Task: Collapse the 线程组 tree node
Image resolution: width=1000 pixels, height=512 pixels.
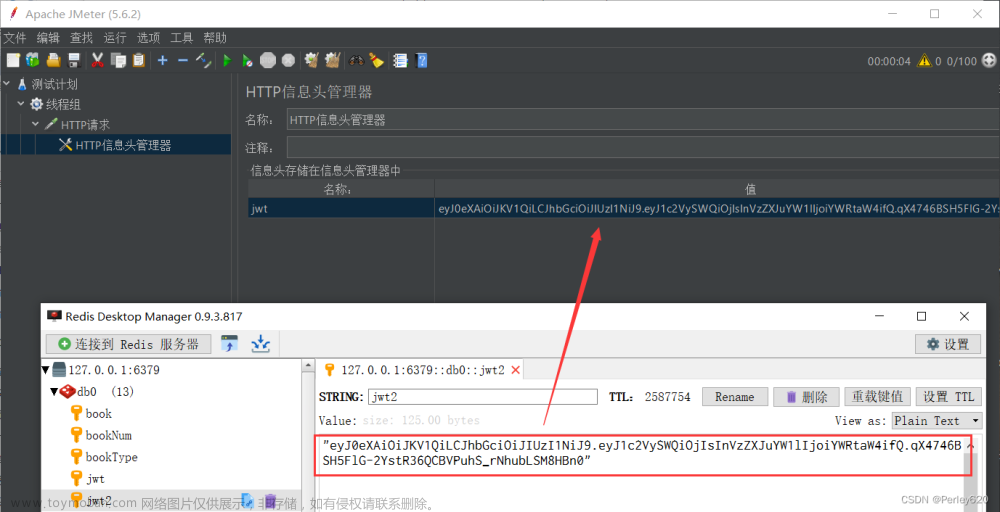Action: pyautogui.click(x=21, y=104)
